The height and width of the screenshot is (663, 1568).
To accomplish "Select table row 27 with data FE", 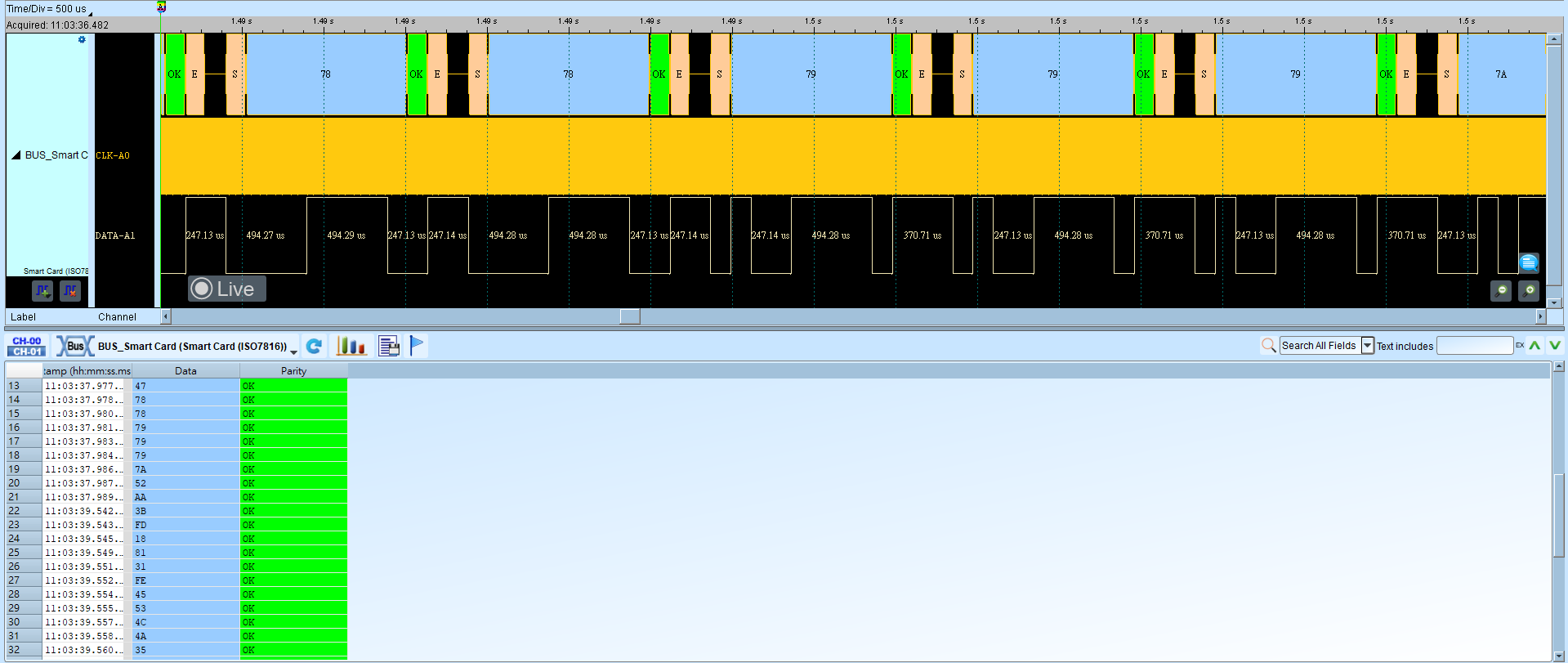I will coord(176,580).
